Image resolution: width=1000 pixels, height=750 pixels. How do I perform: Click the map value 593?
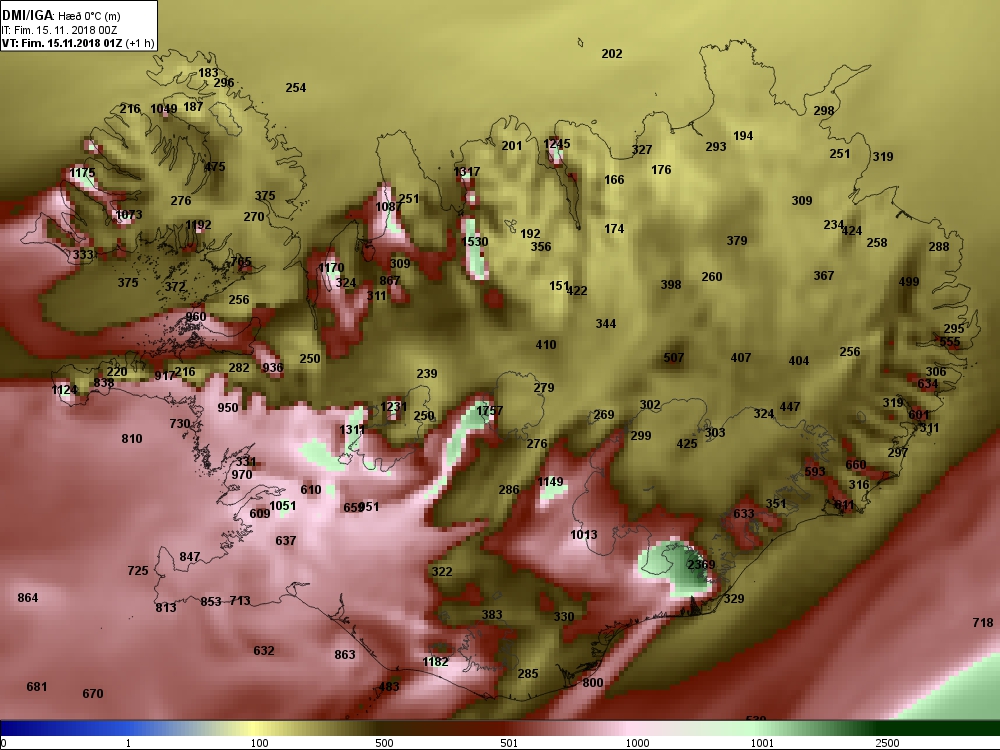pos(814,471)
